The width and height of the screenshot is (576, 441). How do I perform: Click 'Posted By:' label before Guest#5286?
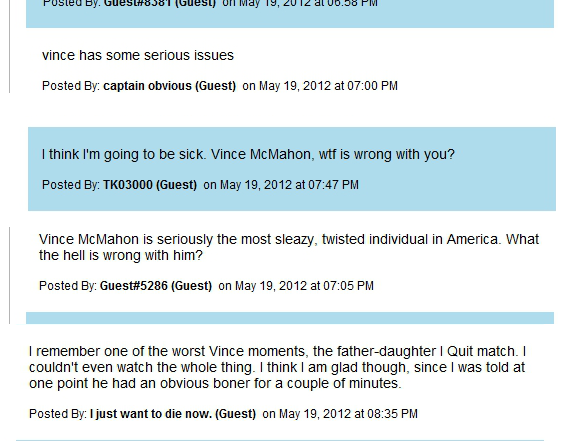tap(68, 286)
